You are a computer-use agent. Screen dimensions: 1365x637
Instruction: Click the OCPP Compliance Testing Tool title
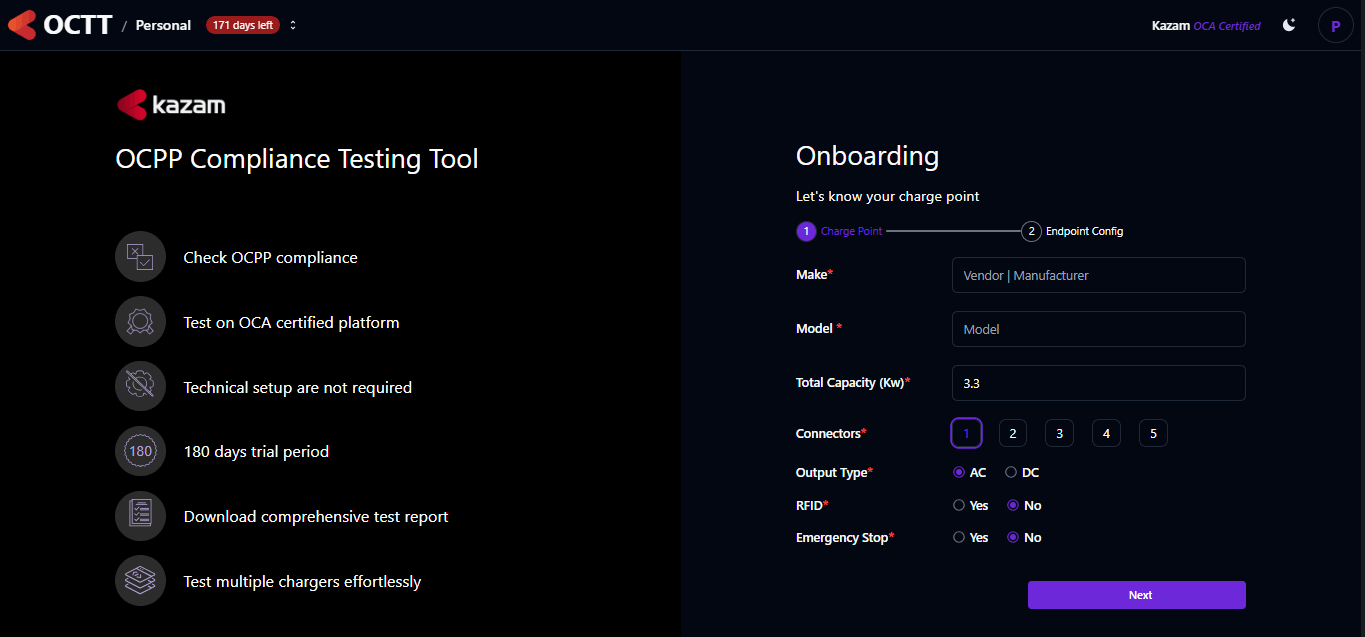[x=297, y=159]
